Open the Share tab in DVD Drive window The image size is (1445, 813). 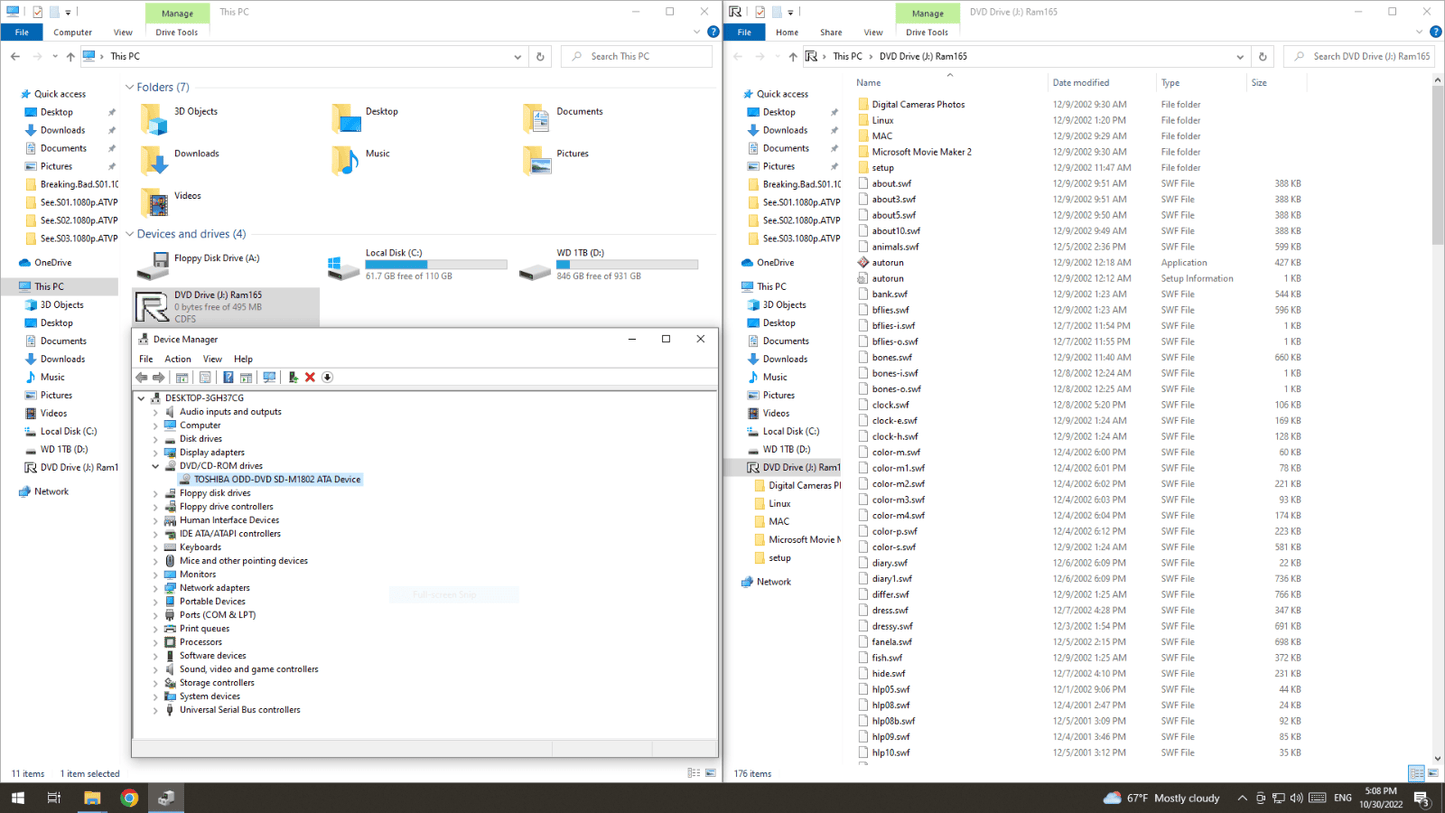[830, 32]
